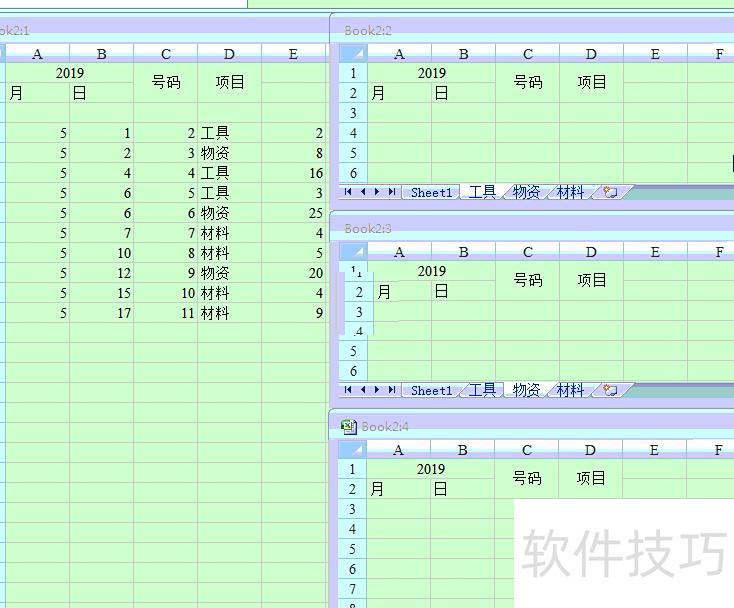Viewport: 734px width, 608px height.
Task: Click 月 cell in Book2:4
Action: (398, 489)
